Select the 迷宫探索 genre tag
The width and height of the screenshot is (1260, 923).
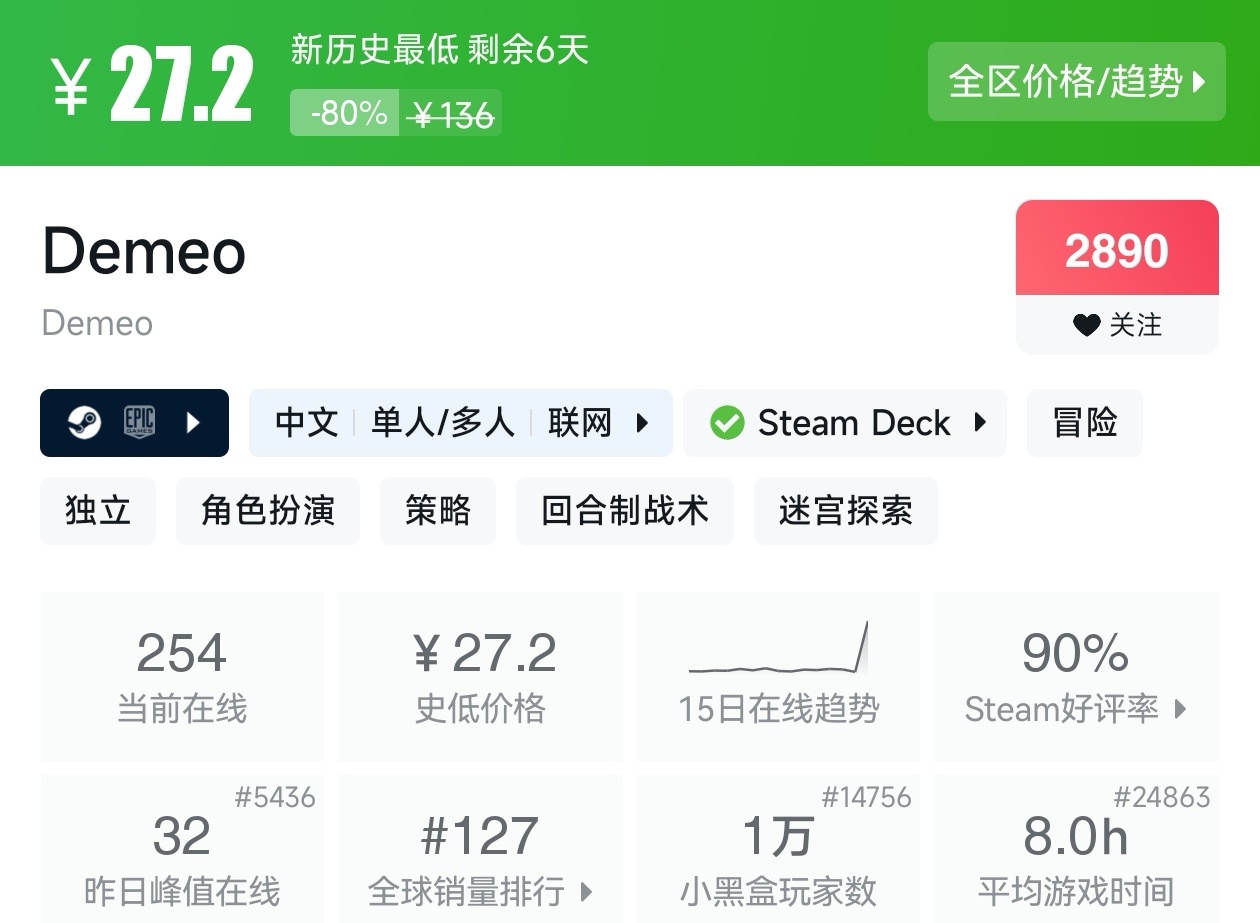845,511
